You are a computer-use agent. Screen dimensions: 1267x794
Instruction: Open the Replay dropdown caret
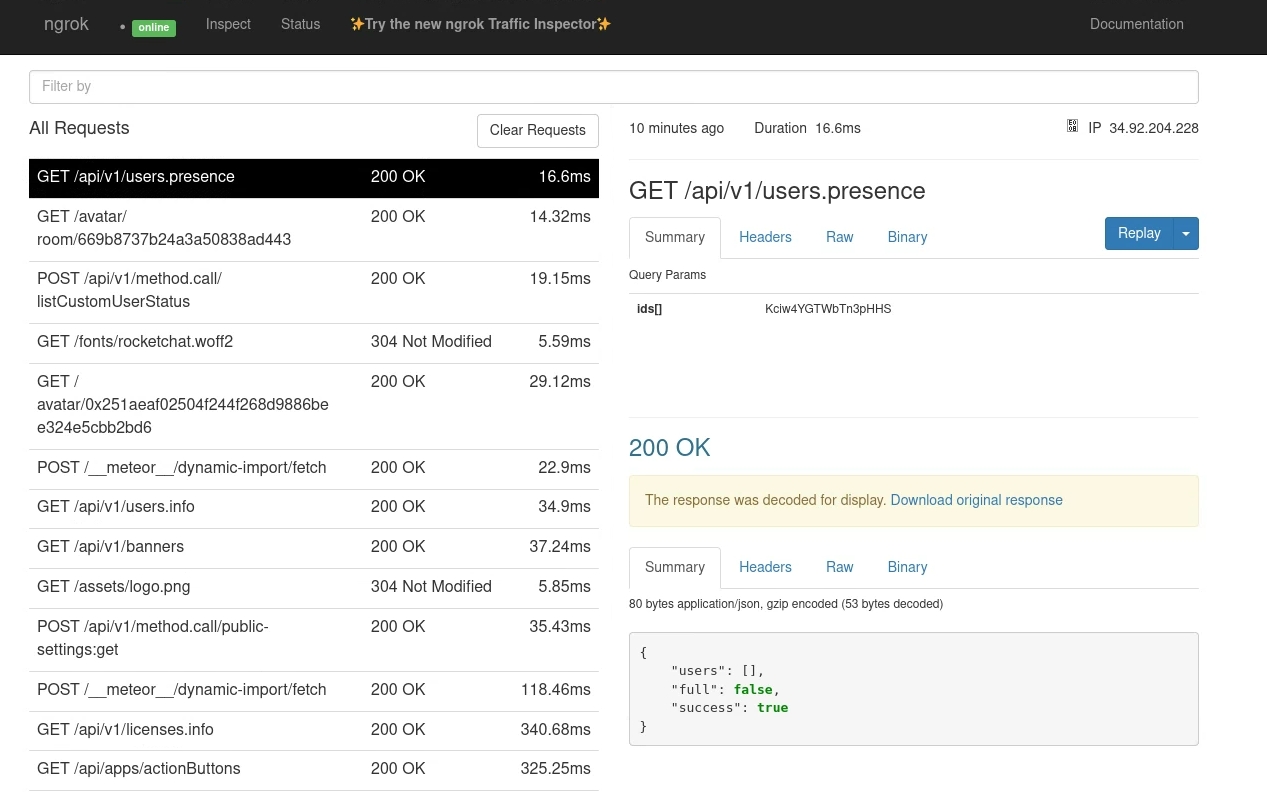(x=1186, y=234)
